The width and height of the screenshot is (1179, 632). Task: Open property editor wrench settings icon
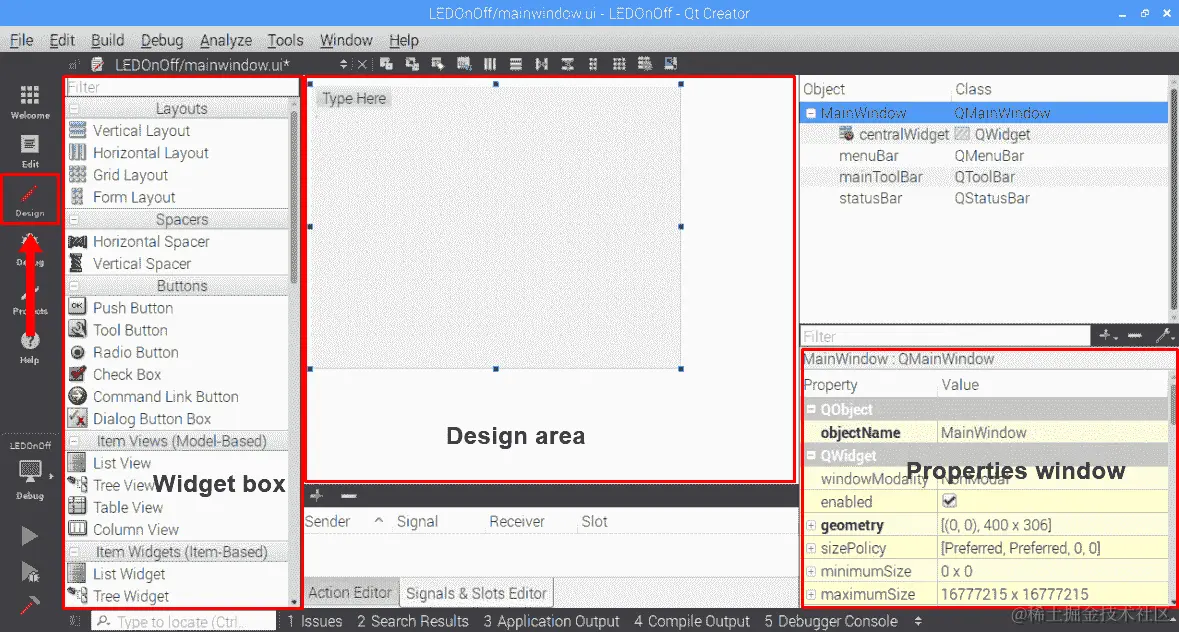pos(1163,336)
